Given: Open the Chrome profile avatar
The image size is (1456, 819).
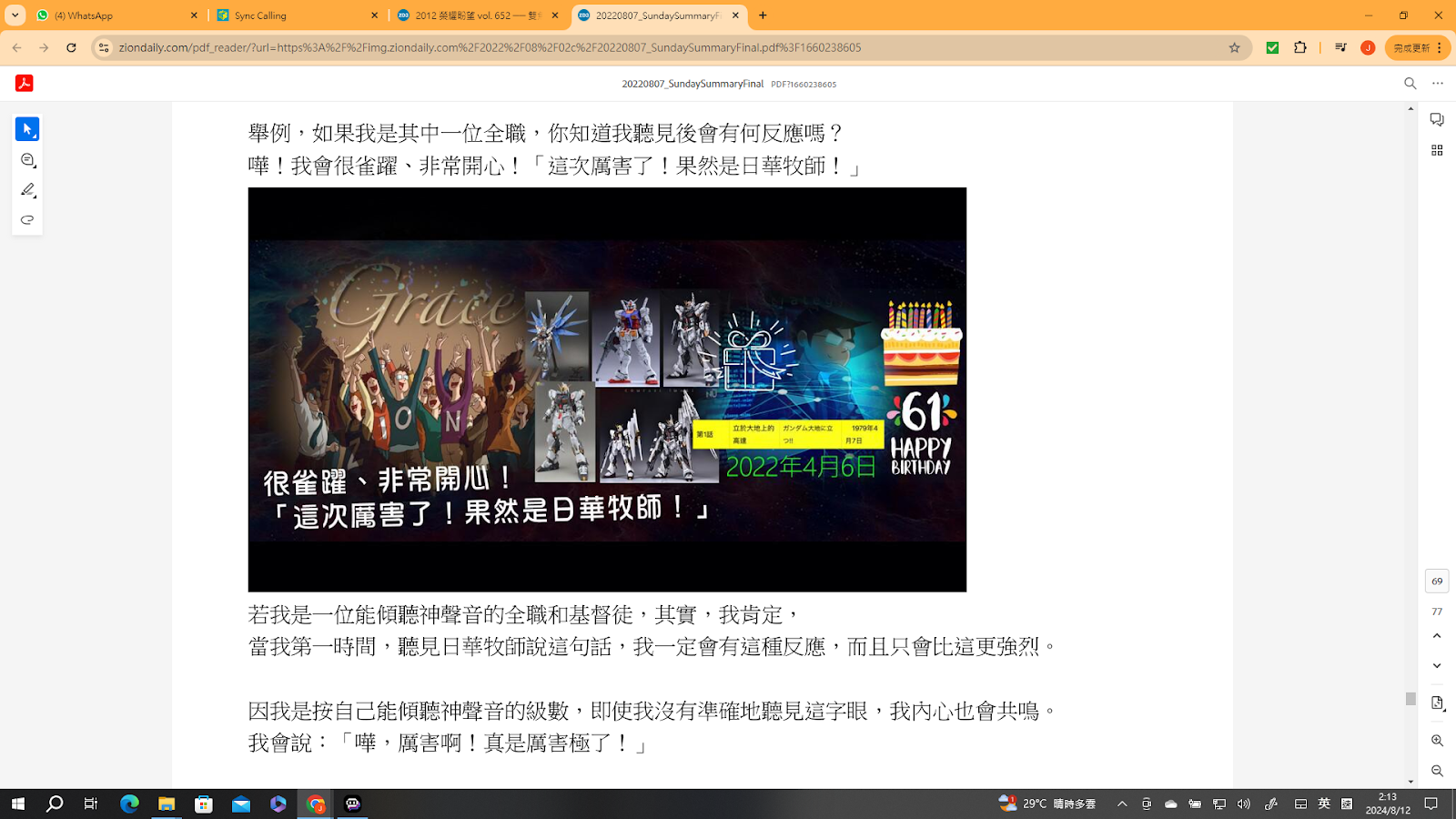Looking at the screenshot, I should [x=1368, y=47].
